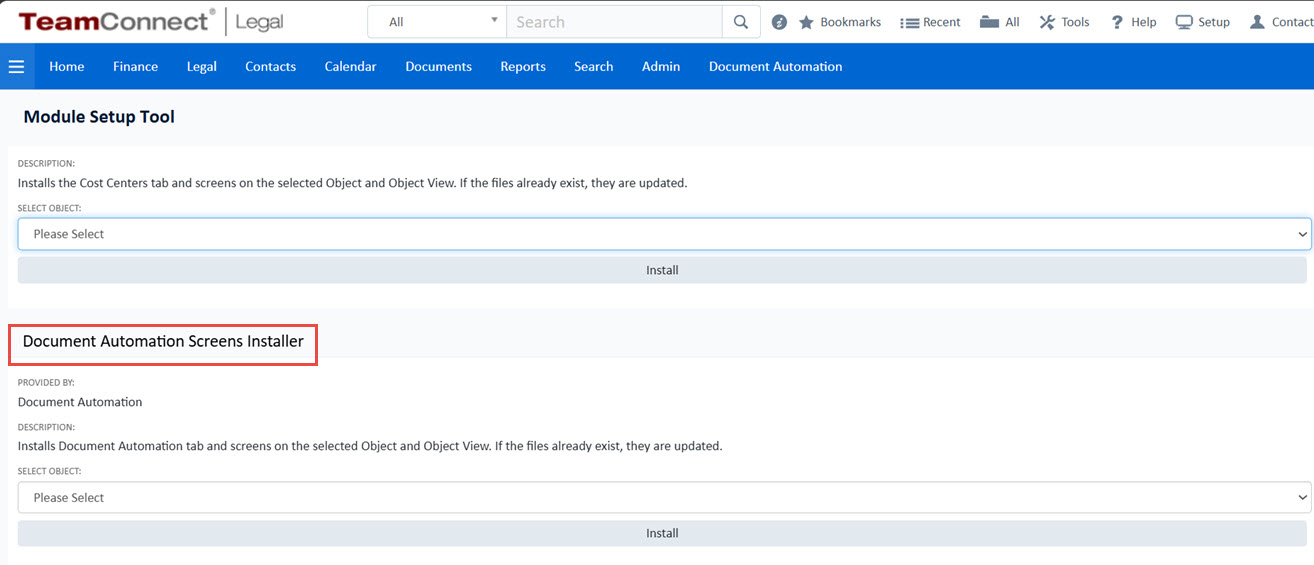Click the Cost Centers description text
The width and height of the screenshot is (1314, 565).
(x=353, y=183)
